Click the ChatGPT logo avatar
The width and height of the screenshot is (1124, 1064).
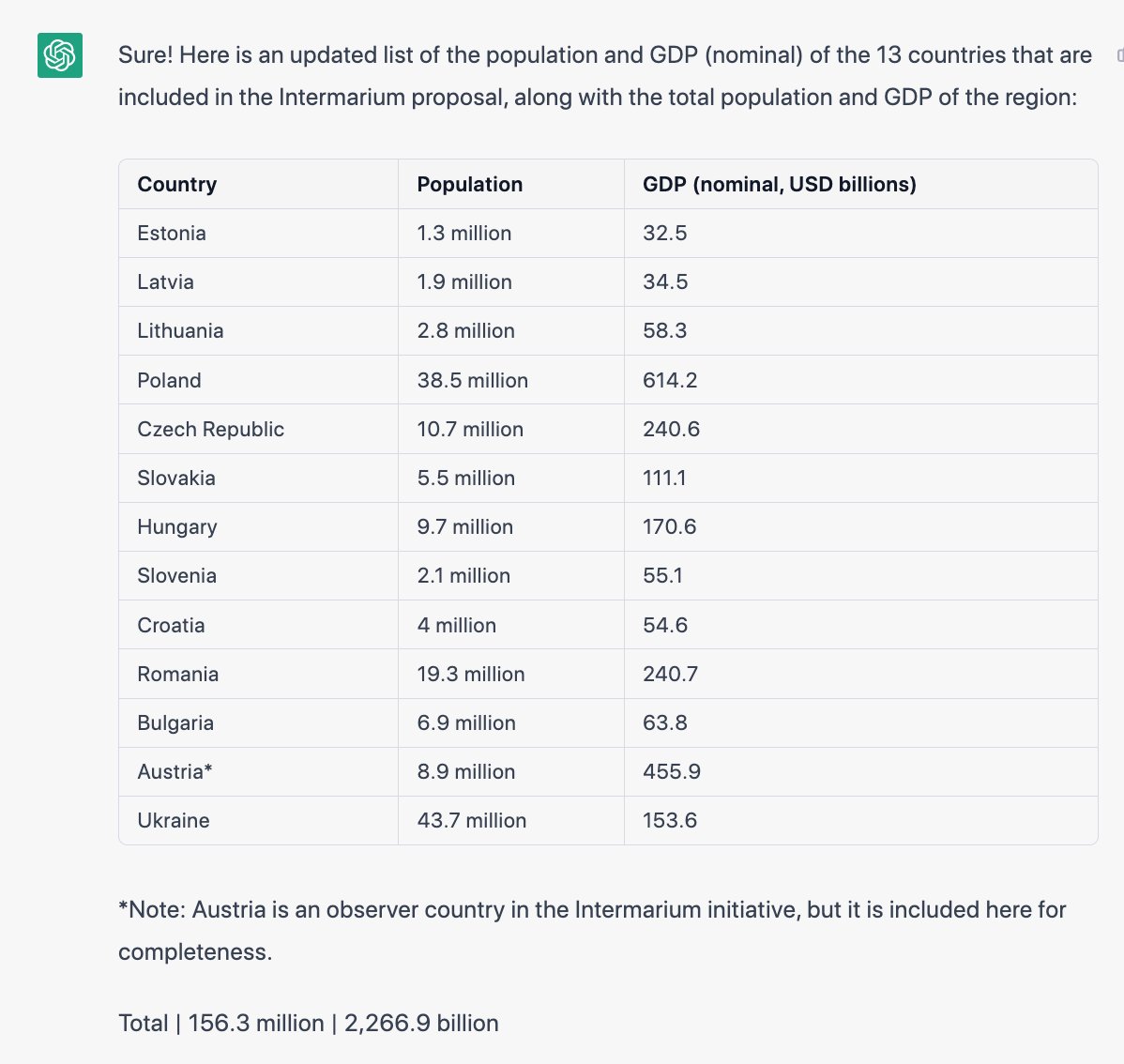pos(60,55)
